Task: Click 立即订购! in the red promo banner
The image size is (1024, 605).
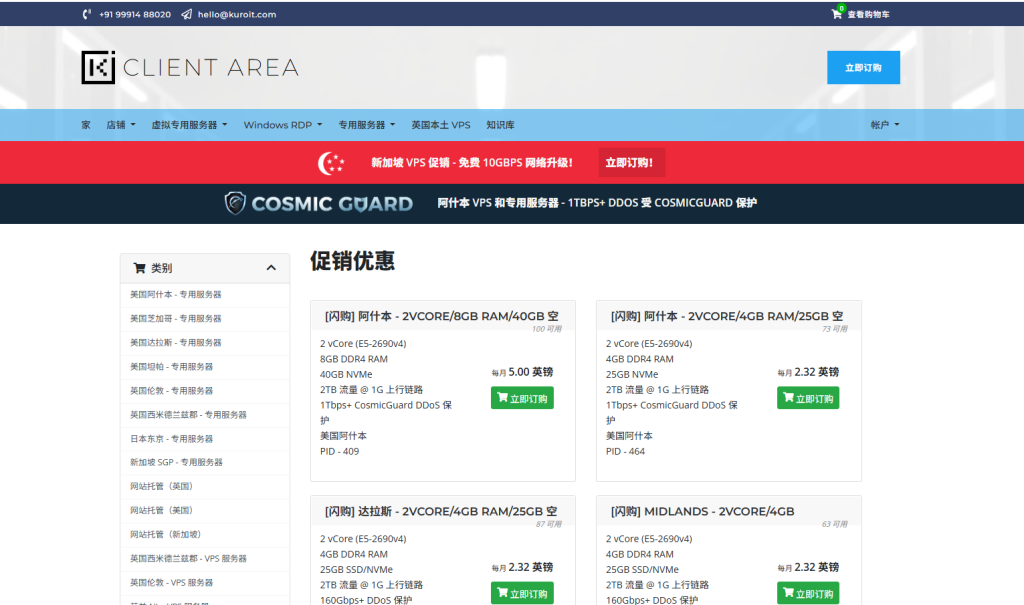Action: click(x=631, y=163)
